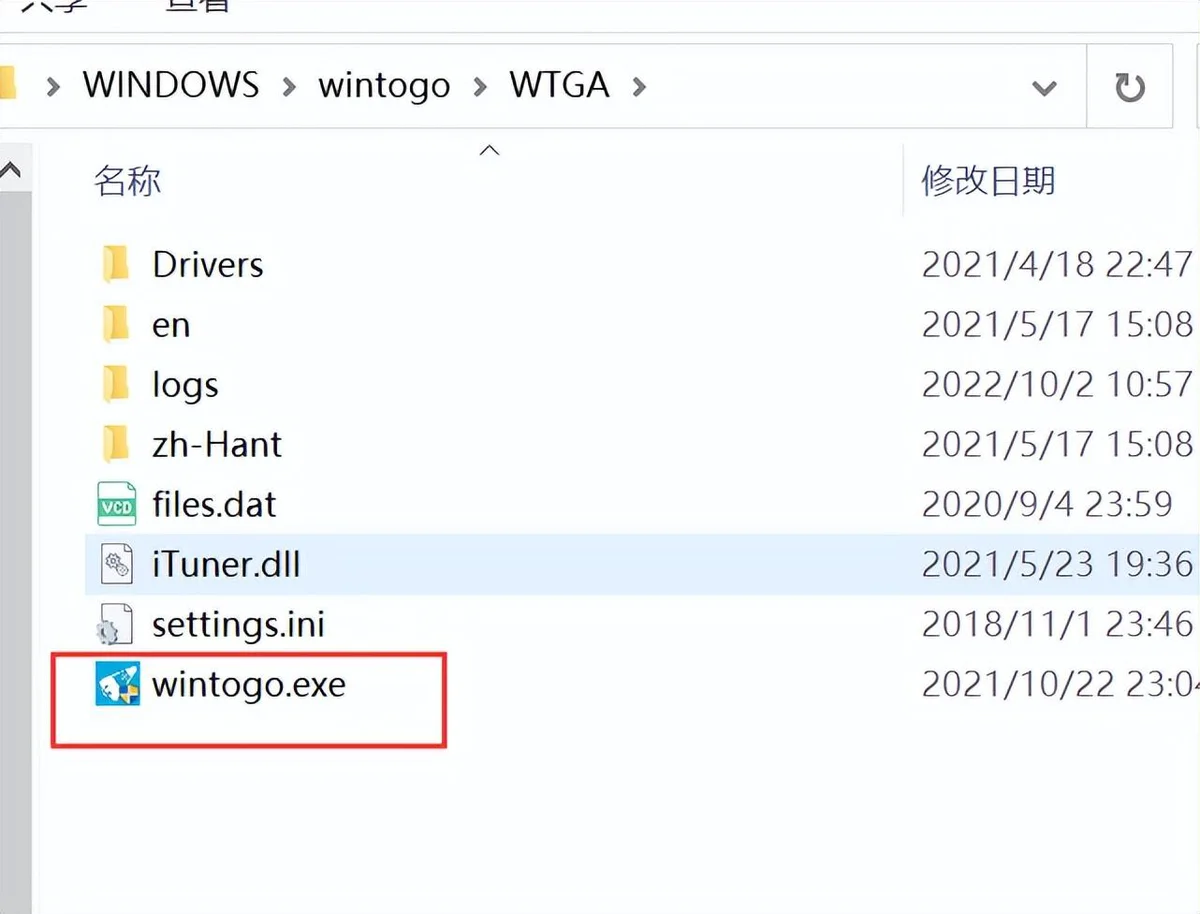This screenshot has width=1200, height=914.
Task: Select the Drivers folder name
Action: pyautogui.click(x=208, y=265)
